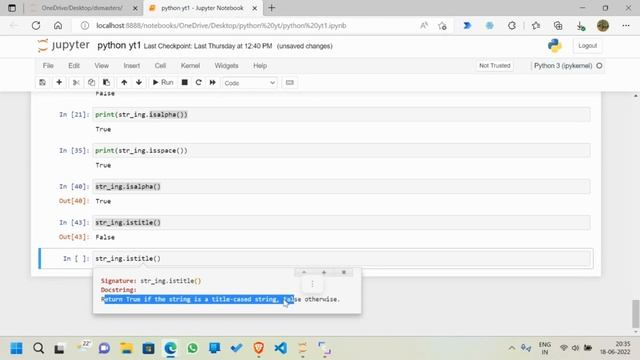Click the Out[40] True output
The image size is (640, 360).
point(103,201)
